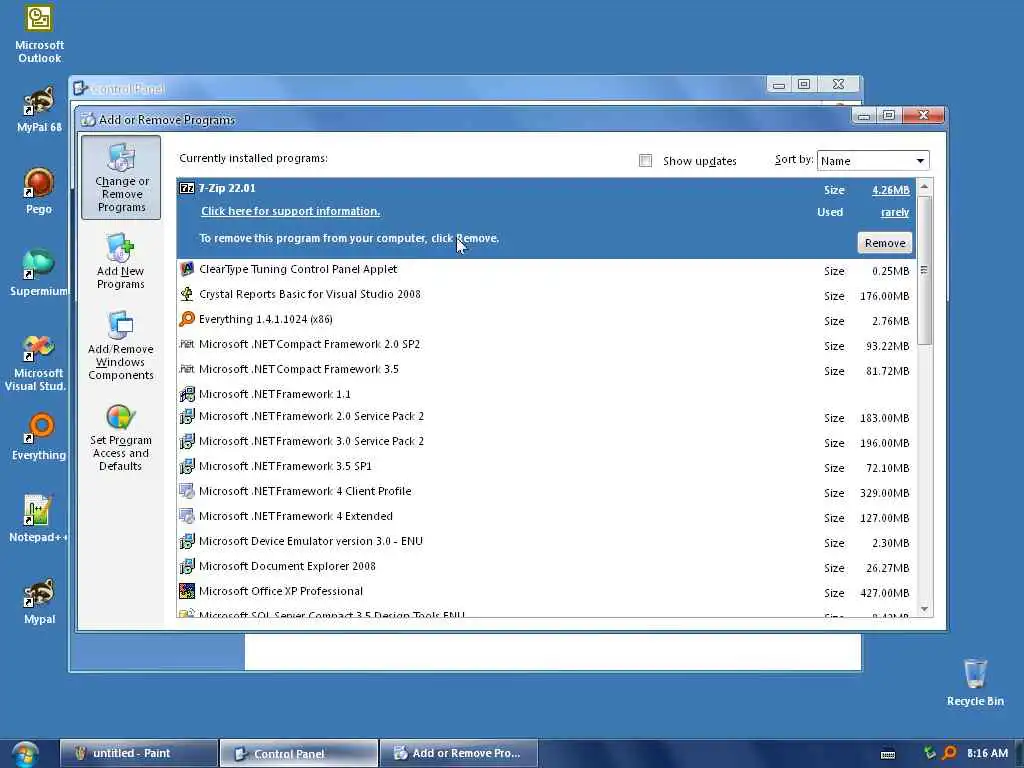Viewport: 1024px width, 768px height.
Task: Select Microsoft Document Explorer 2008 row
Action: (x=546, y=566)
